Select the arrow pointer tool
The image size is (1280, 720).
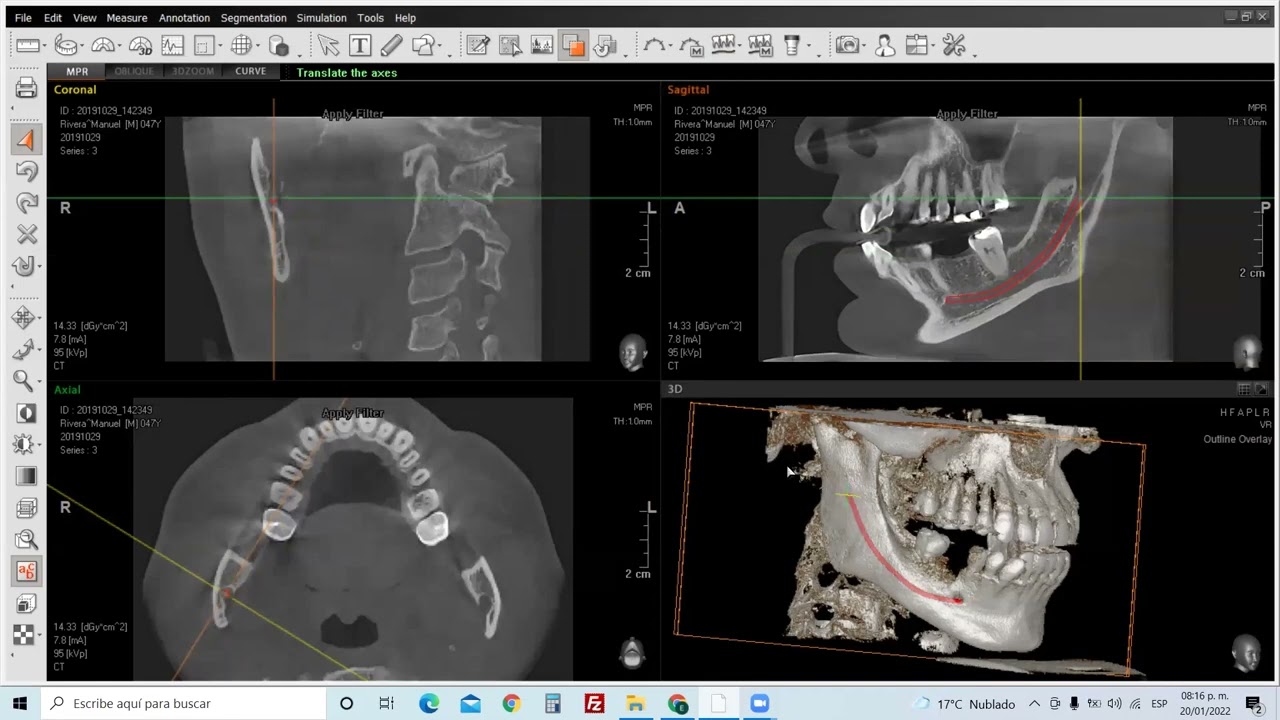328,45
